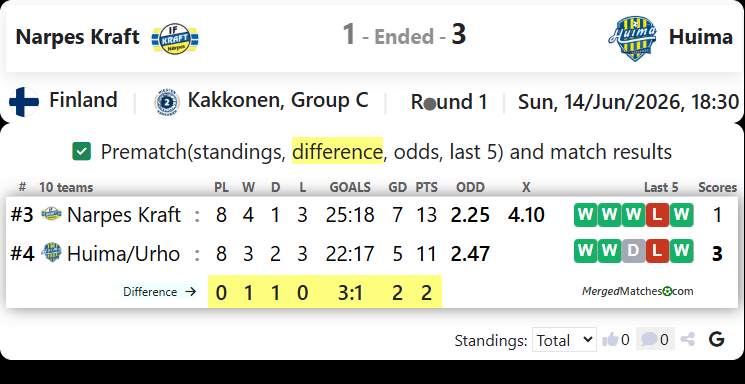Open the Standings Total dropdown
745x384 pixels.
[564, 339]
